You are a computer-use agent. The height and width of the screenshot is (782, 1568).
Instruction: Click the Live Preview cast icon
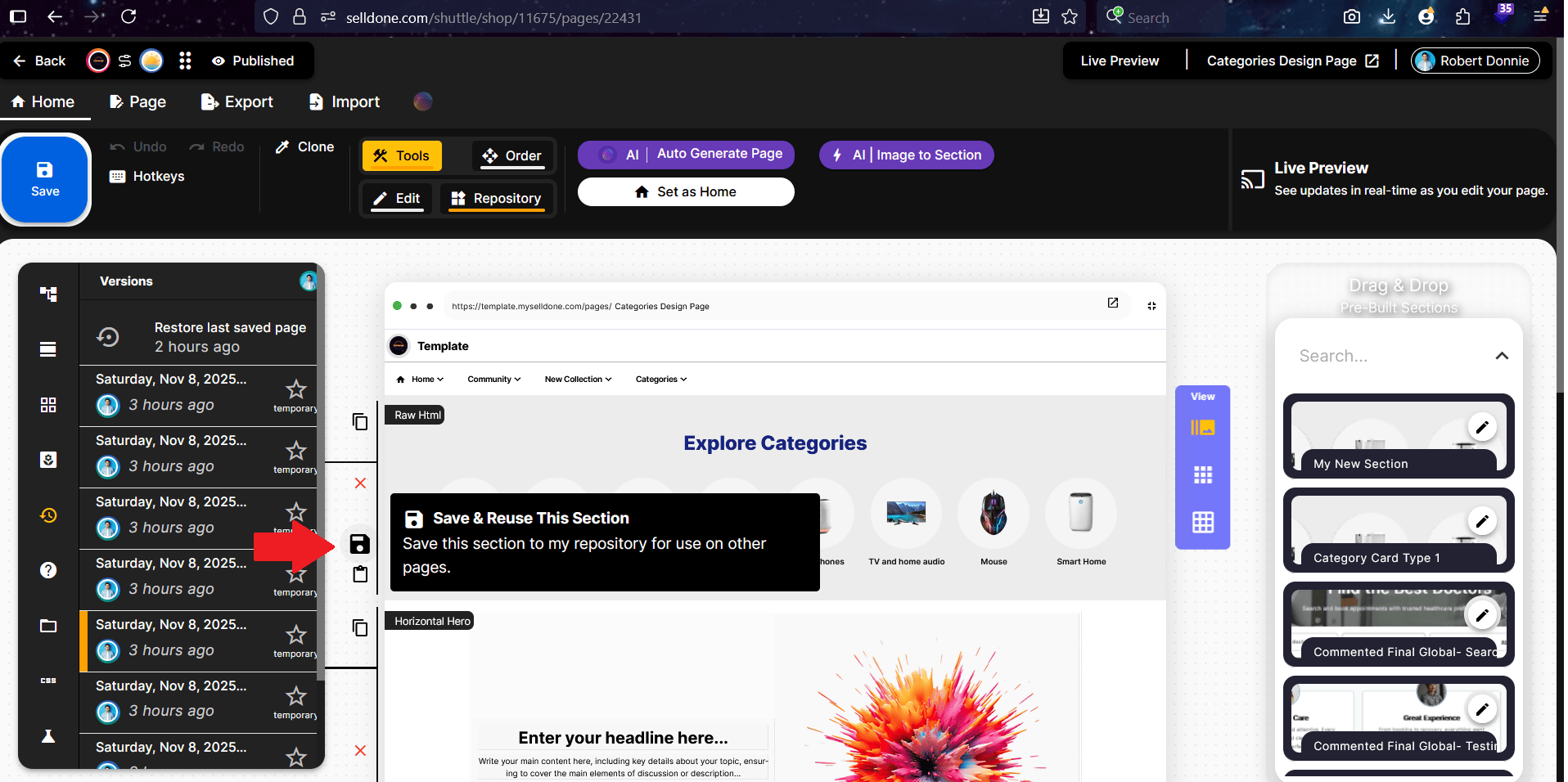point(1252,179)
